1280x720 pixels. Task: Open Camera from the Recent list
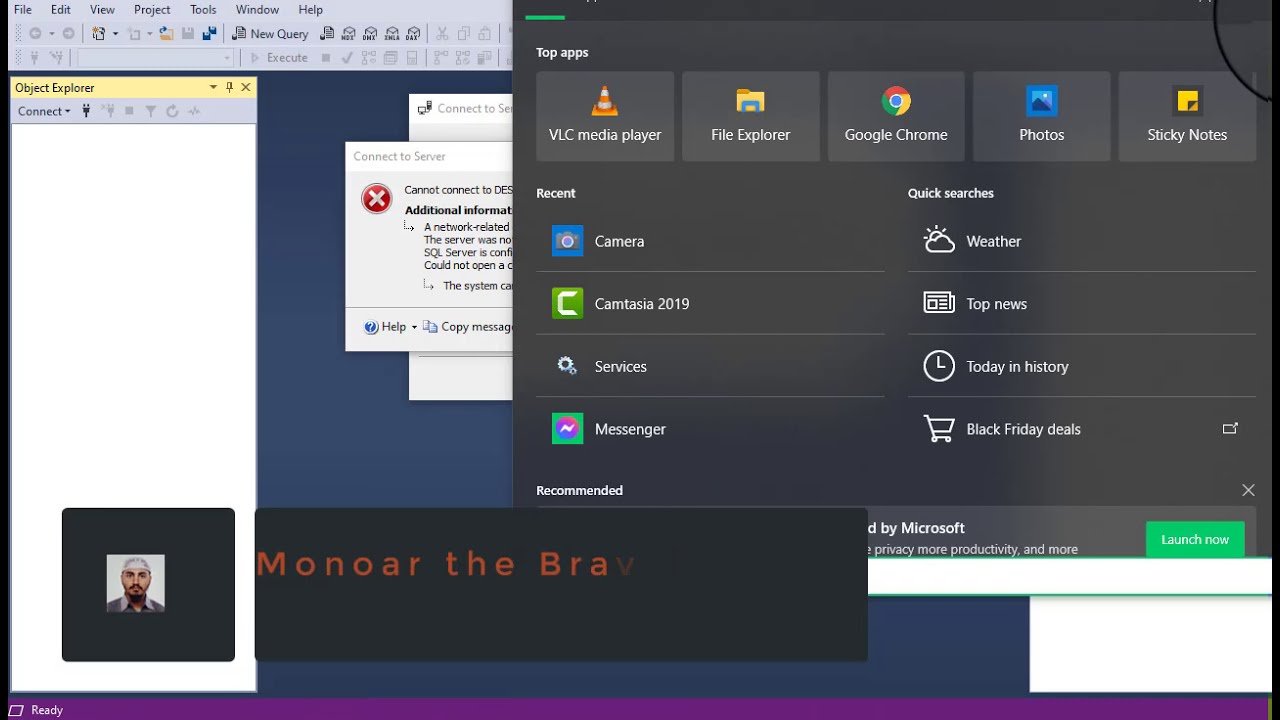tap(710, 241)
